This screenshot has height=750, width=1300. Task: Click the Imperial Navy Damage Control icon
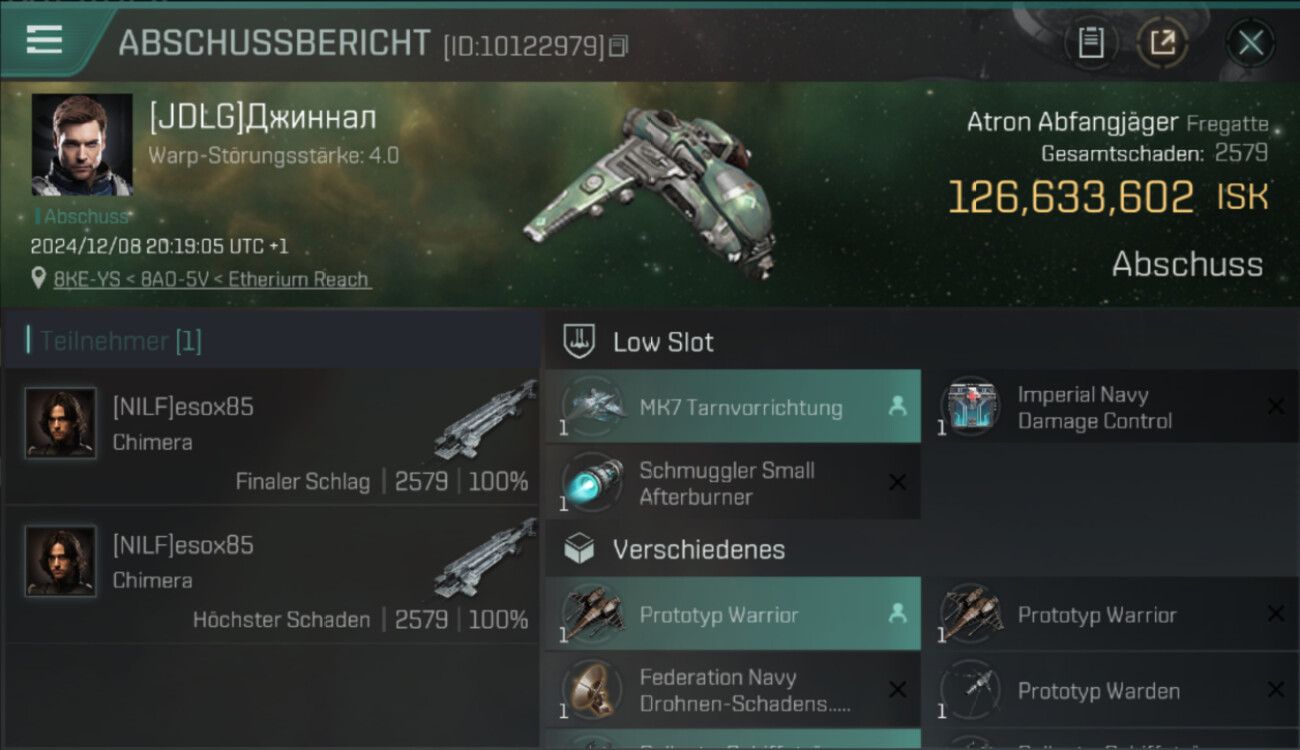tap(970, 407)
